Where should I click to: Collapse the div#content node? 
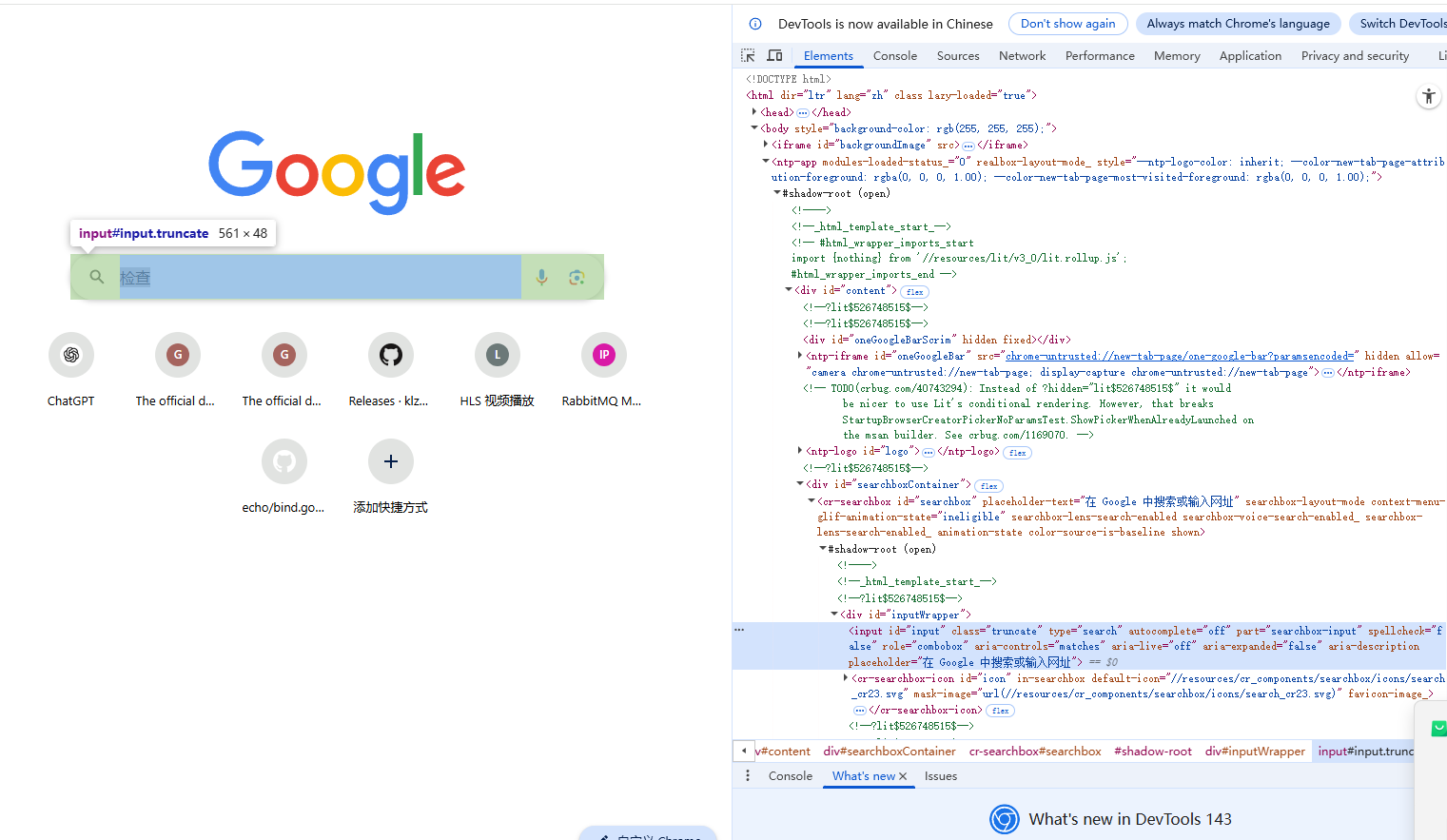(x=789, y=290)
